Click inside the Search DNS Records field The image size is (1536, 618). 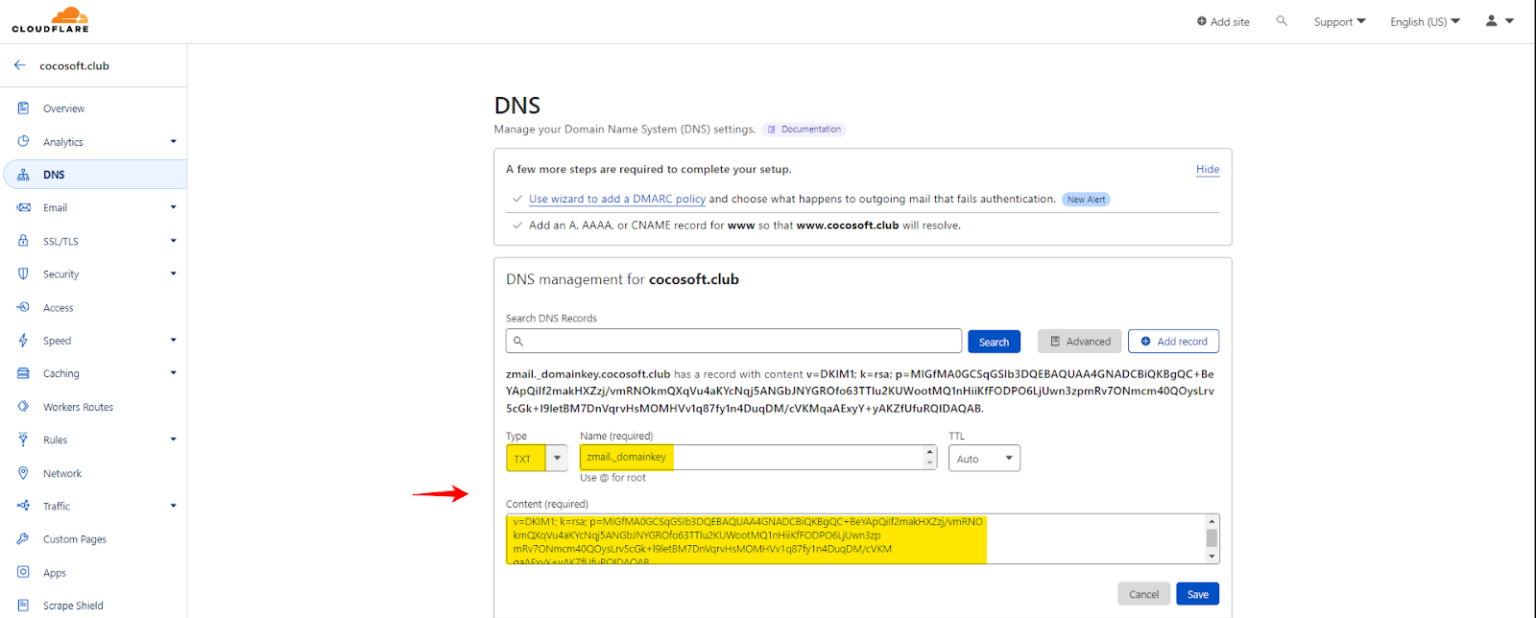click(x=733, y=340)
